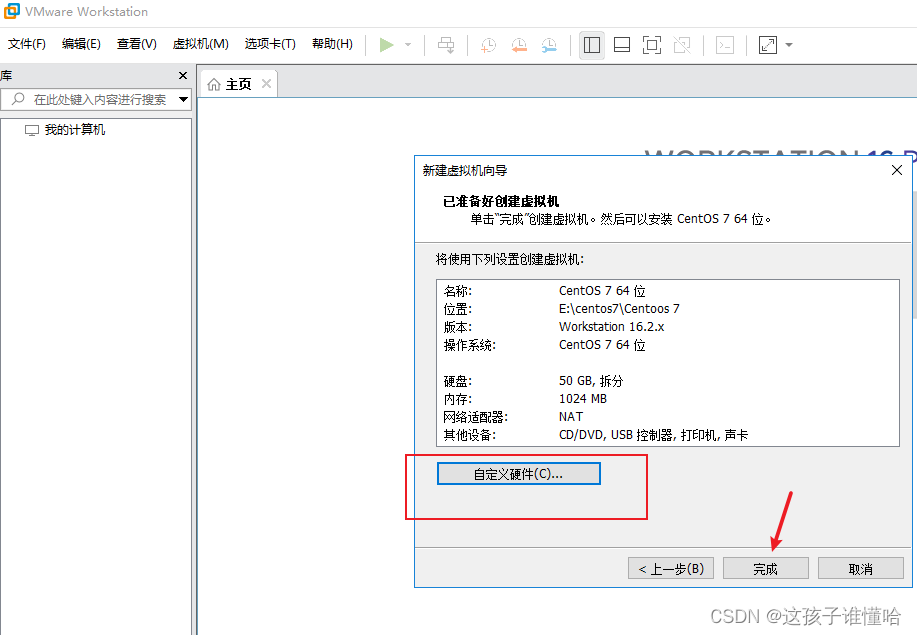917x635 pixels.
Task: Click the 将使用下列设置创建虚拟机 label
Action: [x=509, y=259]
